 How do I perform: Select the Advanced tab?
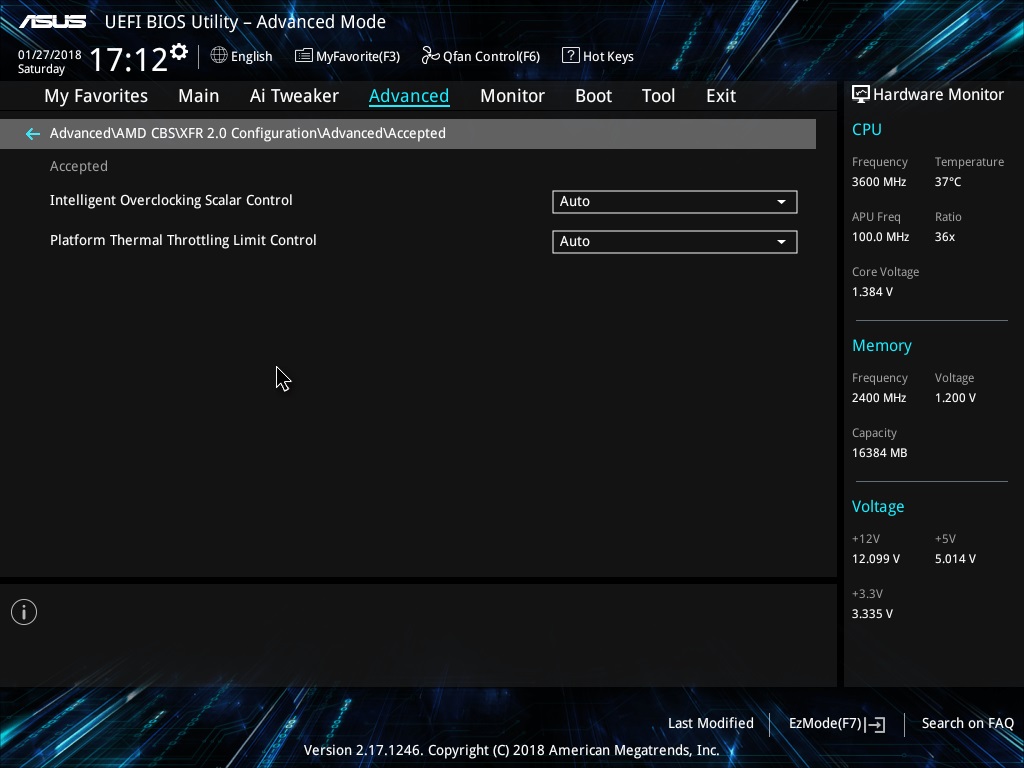pos(409,96)
